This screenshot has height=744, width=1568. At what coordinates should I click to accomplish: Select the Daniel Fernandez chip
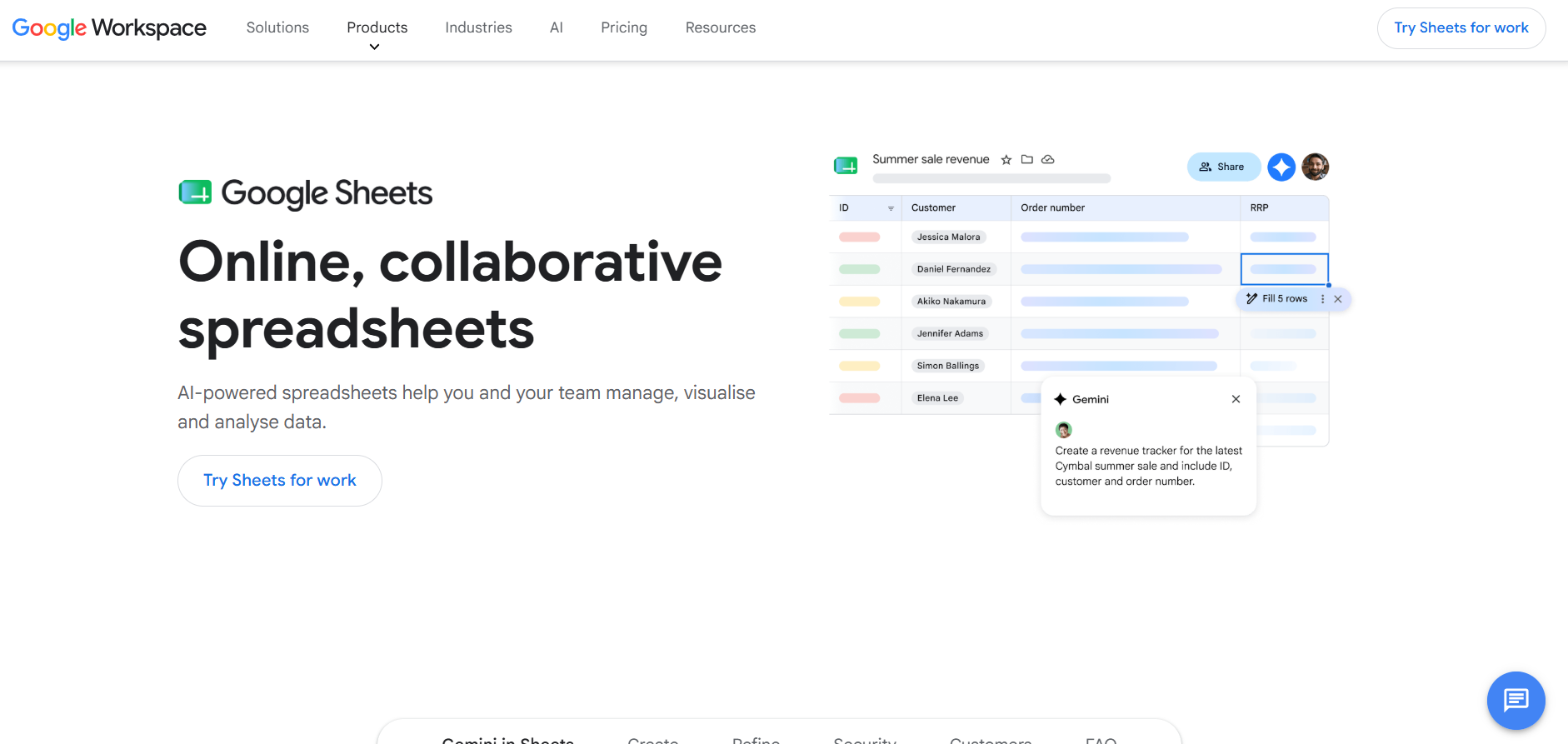pyautogui.click(x=954, y=269)
